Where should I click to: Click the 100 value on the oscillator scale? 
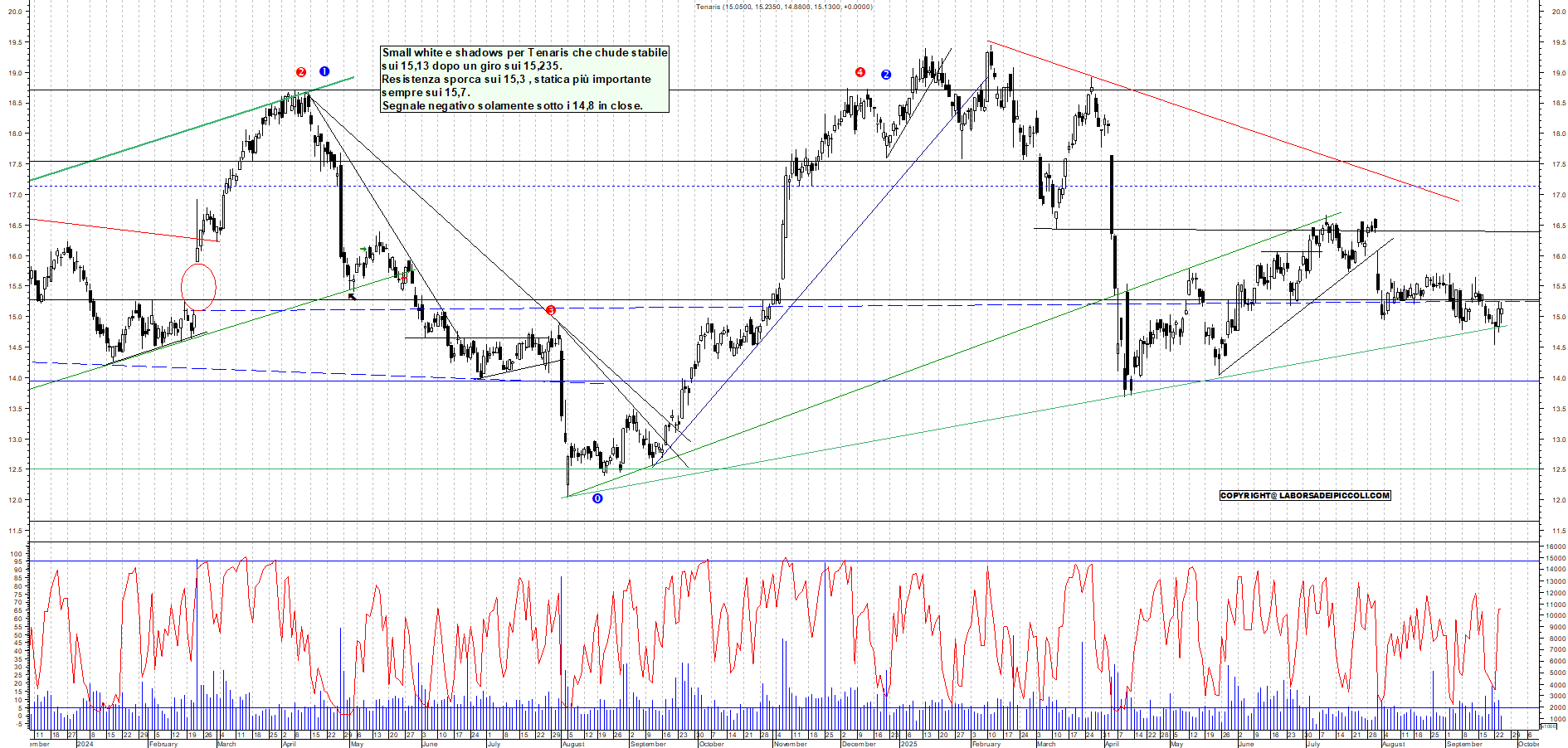tap(16, 553)
